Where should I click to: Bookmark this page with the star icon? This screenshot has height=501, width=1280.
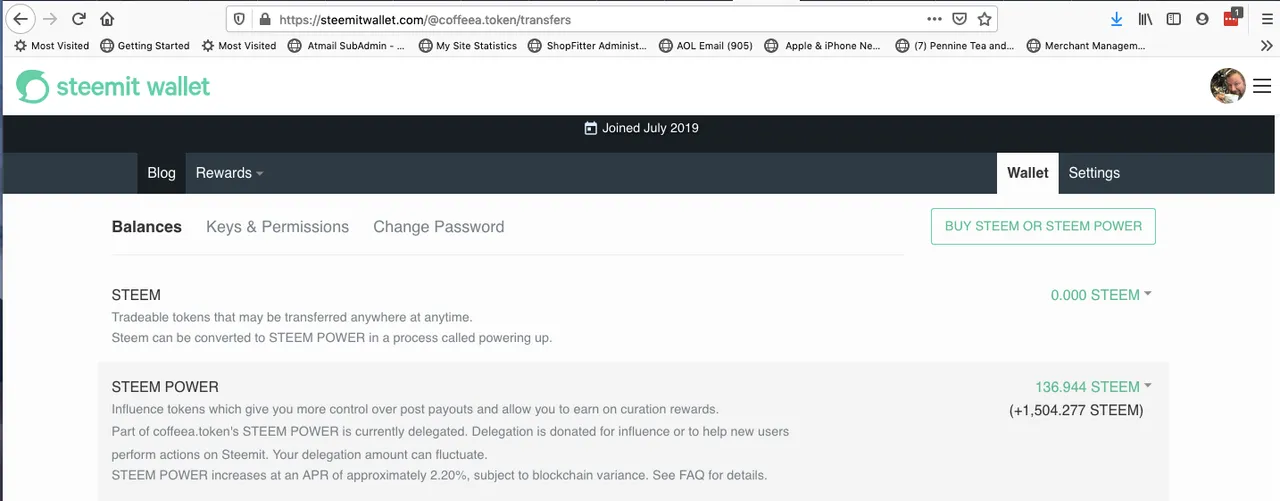(x=985, y=19)
